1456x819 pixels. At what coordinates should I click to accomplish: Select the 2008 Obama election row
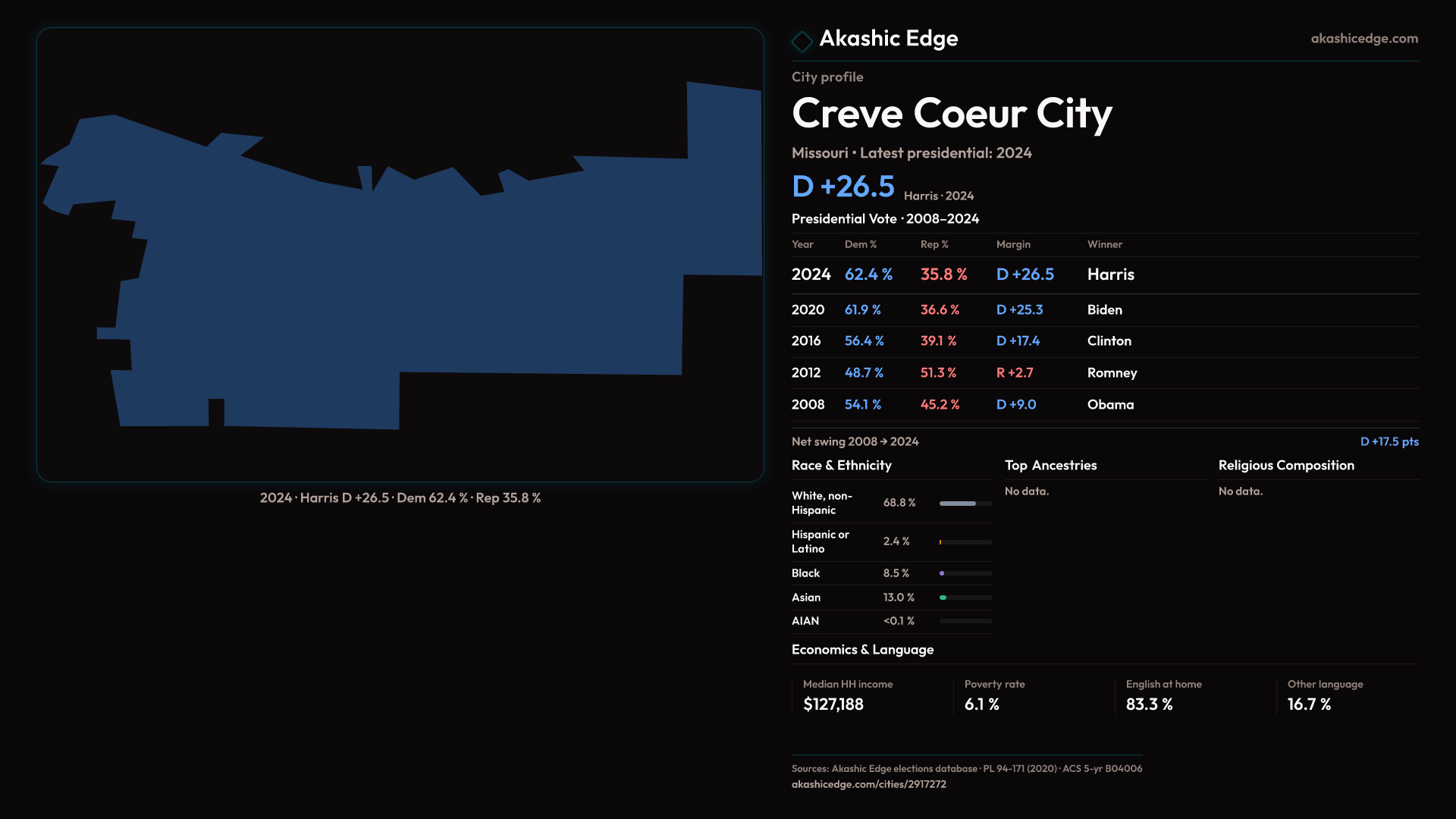1104,405
